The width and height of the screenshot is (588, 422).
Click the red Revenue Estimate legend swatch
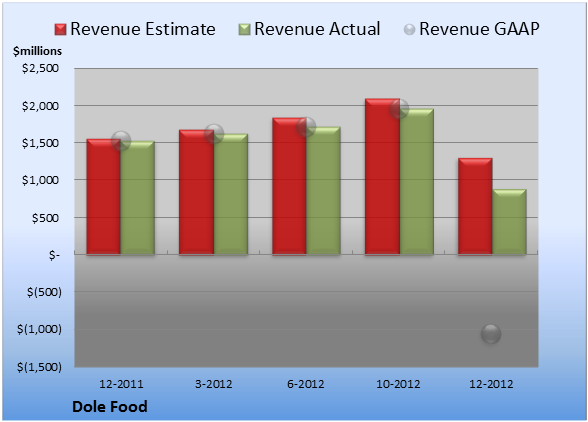click(x=60, y=29)
